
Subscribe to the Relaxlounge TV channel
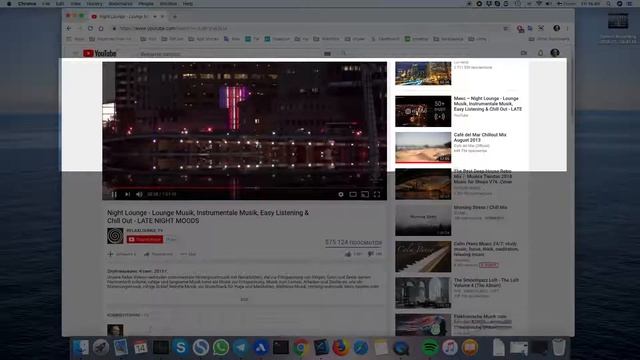(x=145, y=240)
